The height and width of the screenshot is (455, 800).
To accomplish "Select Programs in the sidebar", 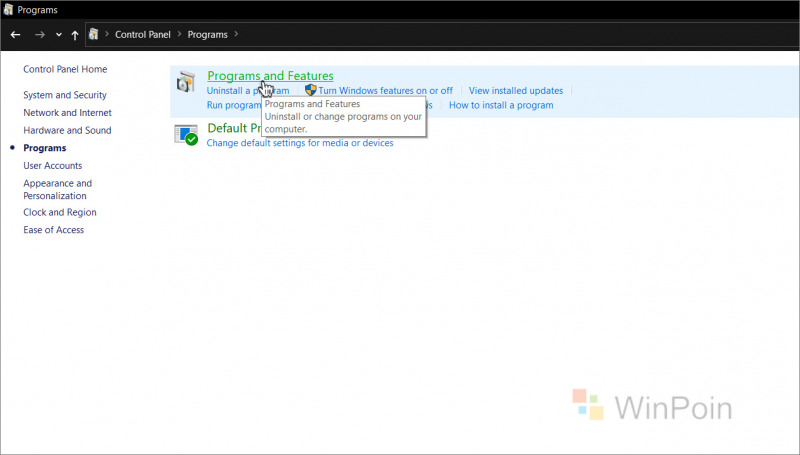I will pyautogui.click(x=45, y=148).
